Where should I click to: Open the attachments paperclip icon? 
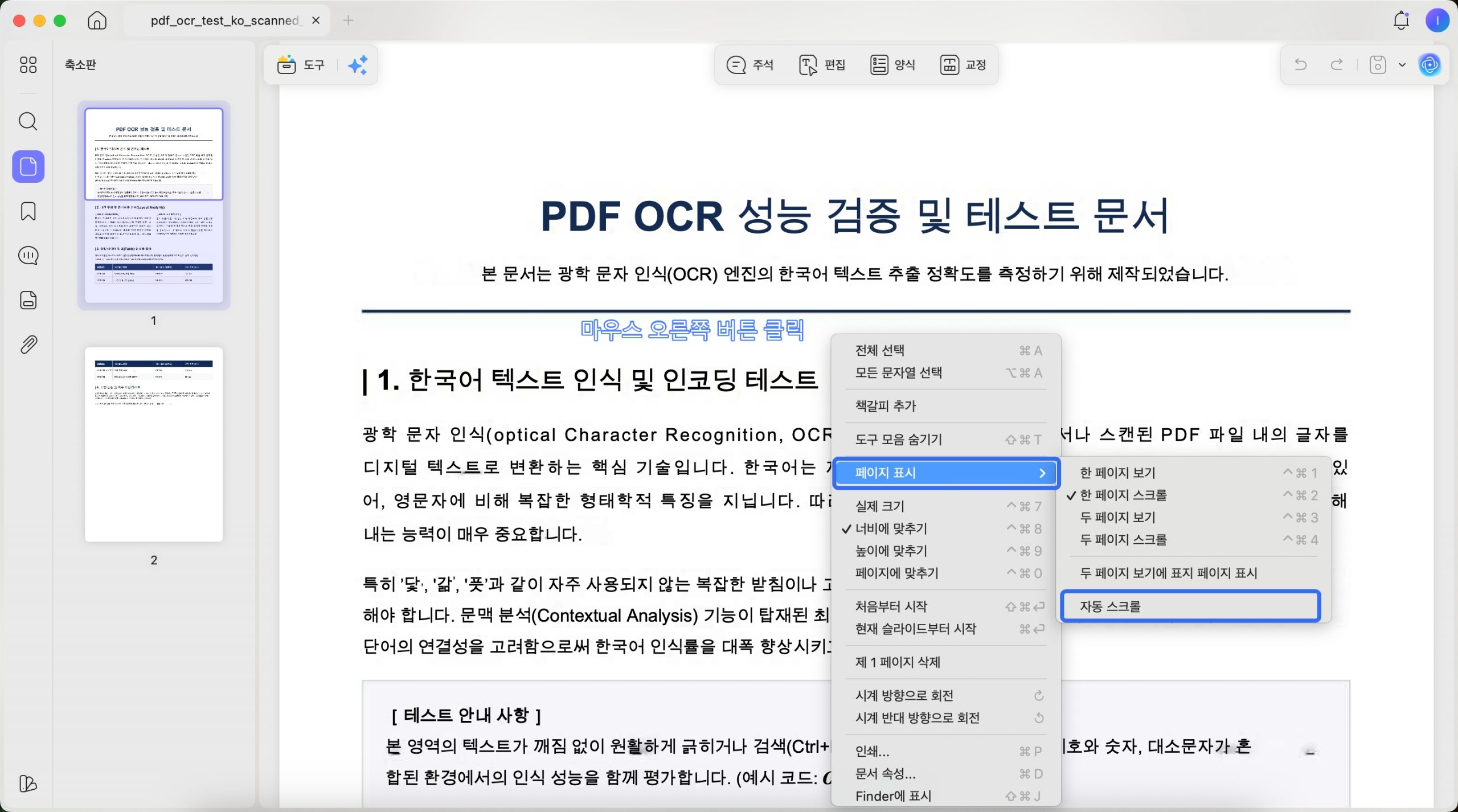point(28,345)
